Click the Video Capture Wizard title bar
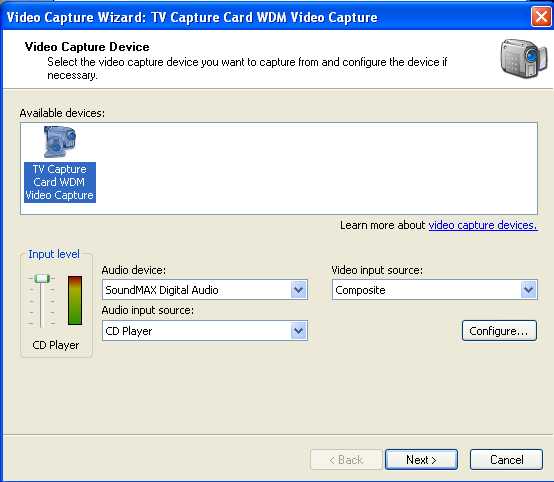Screen dimensions: 554x482 coord(265,16)
